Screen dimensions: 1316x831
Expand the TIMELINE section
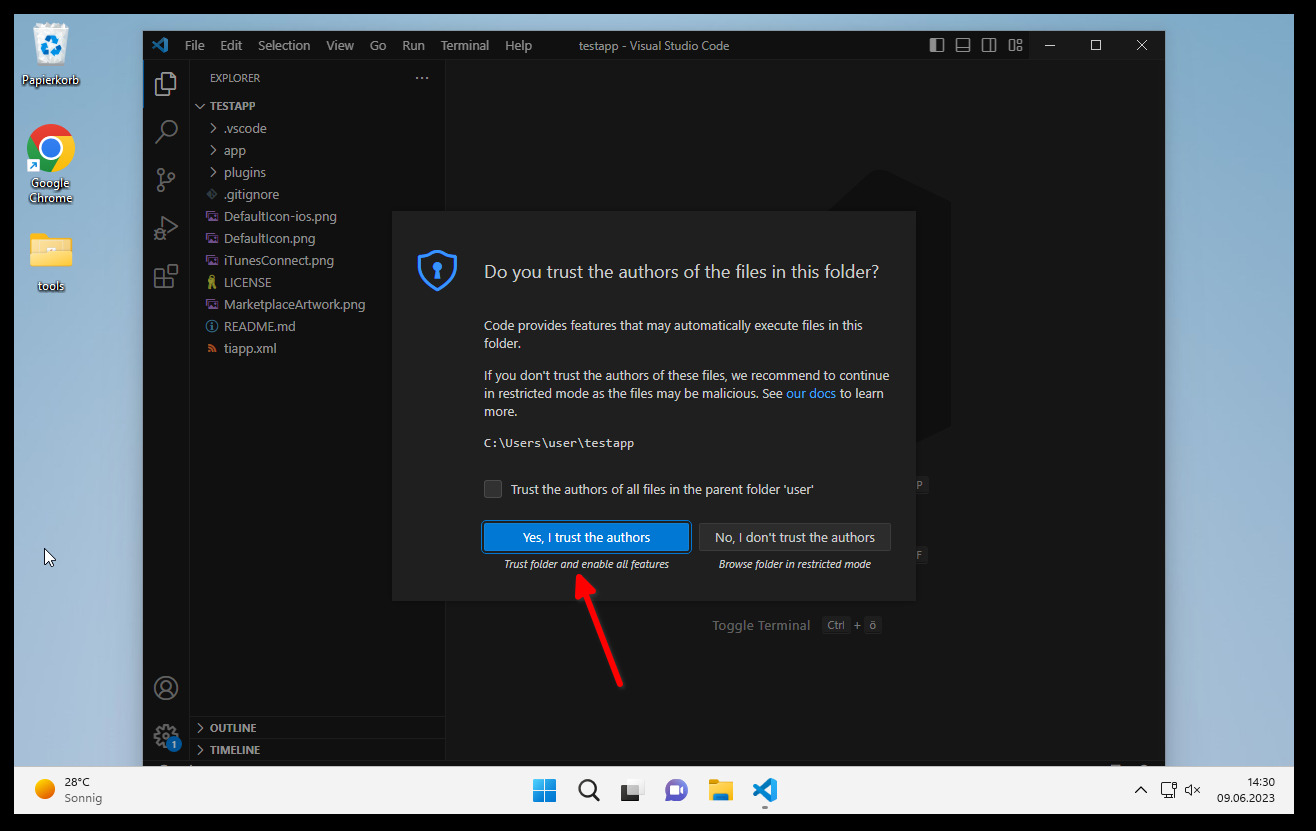pos(317,750)
